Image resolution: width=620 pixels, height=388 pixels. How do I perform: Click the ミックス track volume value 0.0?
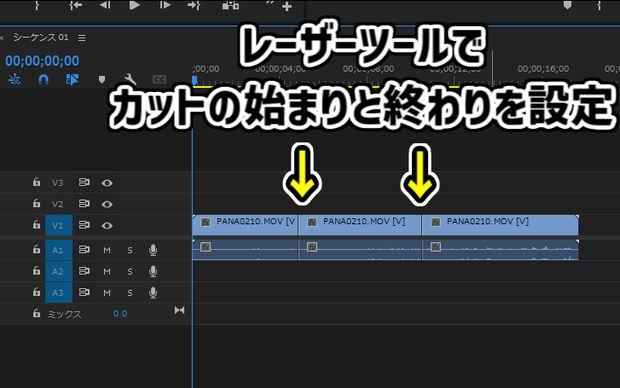tap(120, 314)
